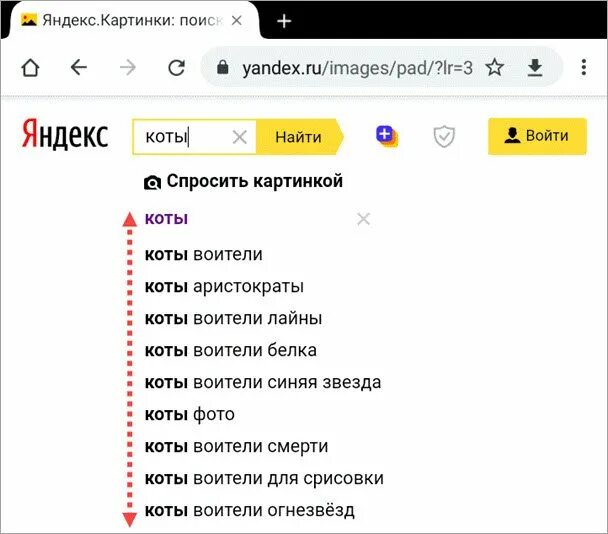Click the Войти login button
The height and width of the screenshot is (534, 608).
coord(537,137)
